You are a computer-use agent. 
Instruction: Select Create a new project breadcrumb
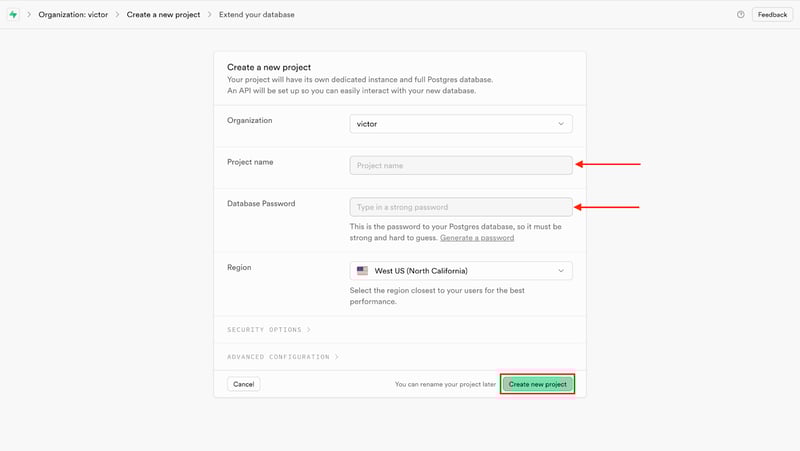coord(163,14)
